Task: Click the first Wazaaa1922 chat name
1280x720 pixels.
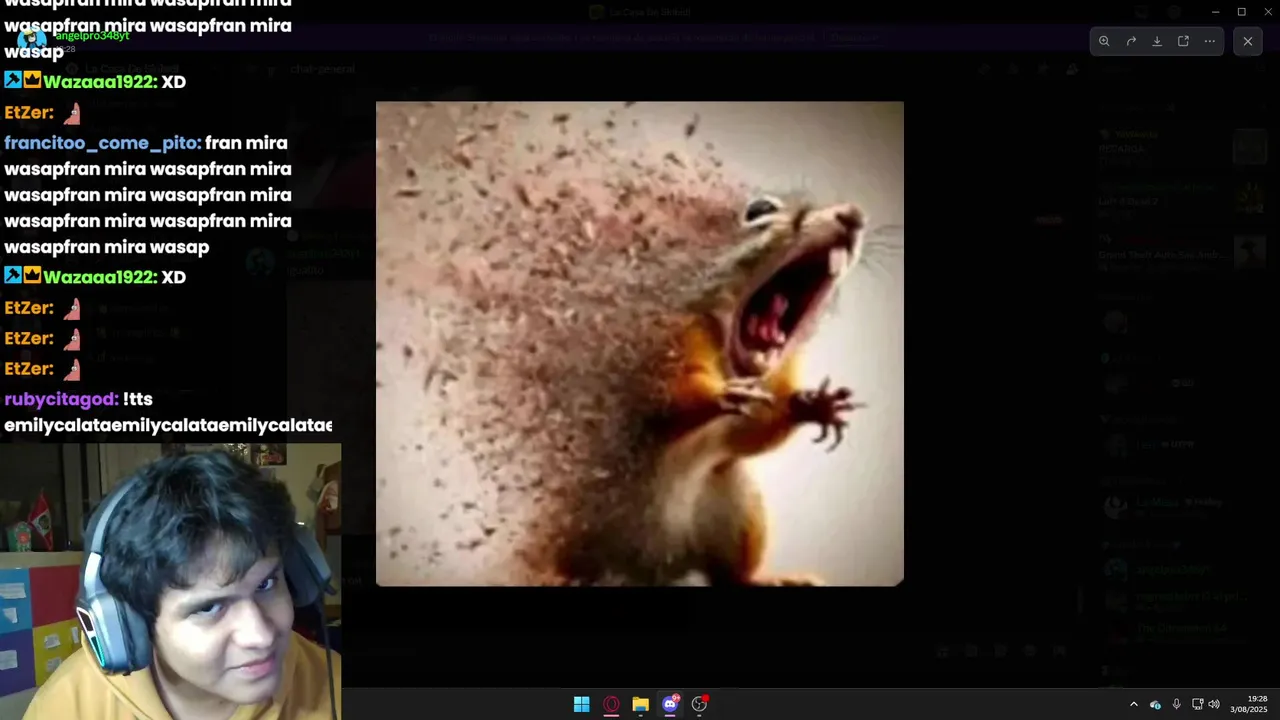Action: 99,82
